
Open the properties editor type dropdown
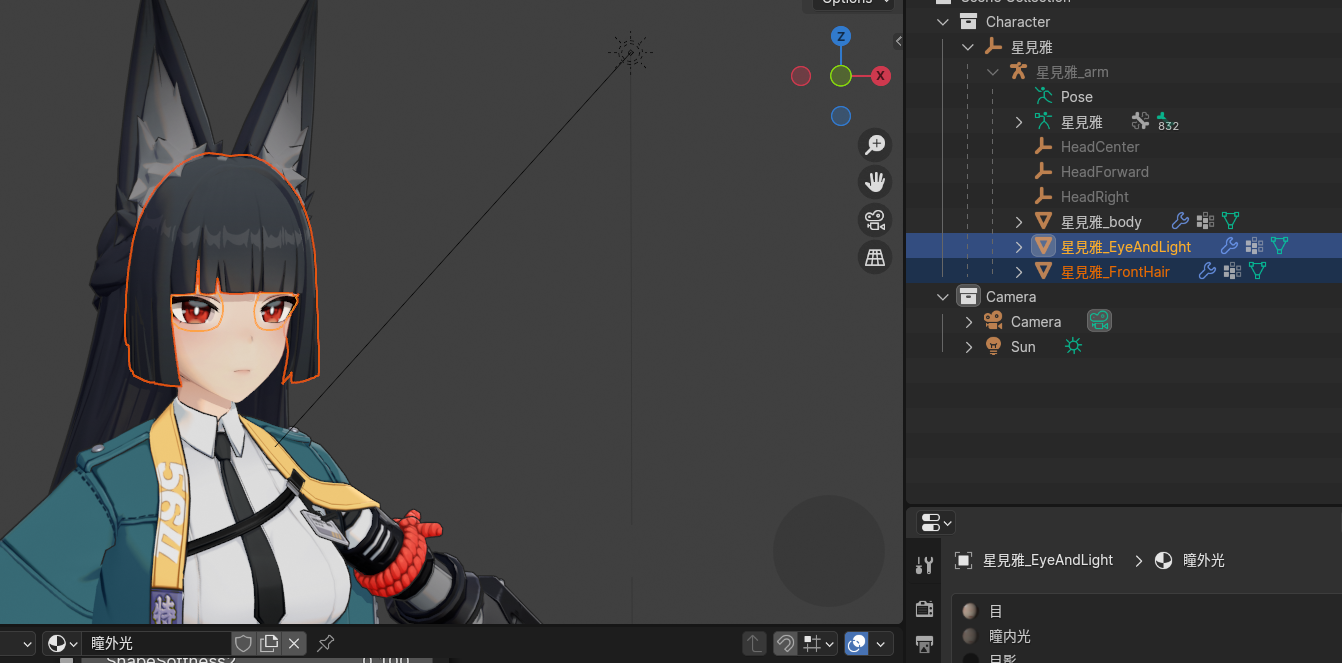click(936, 522)
